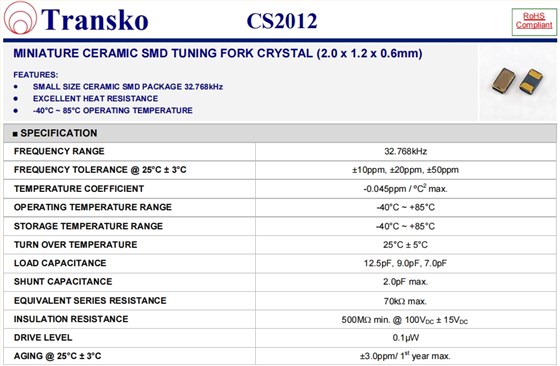This screenshot has height=366, width=560.
Task: Select the ±10ppm, ±20ppm, ±50ppm value
Action: tap(405, 170)
